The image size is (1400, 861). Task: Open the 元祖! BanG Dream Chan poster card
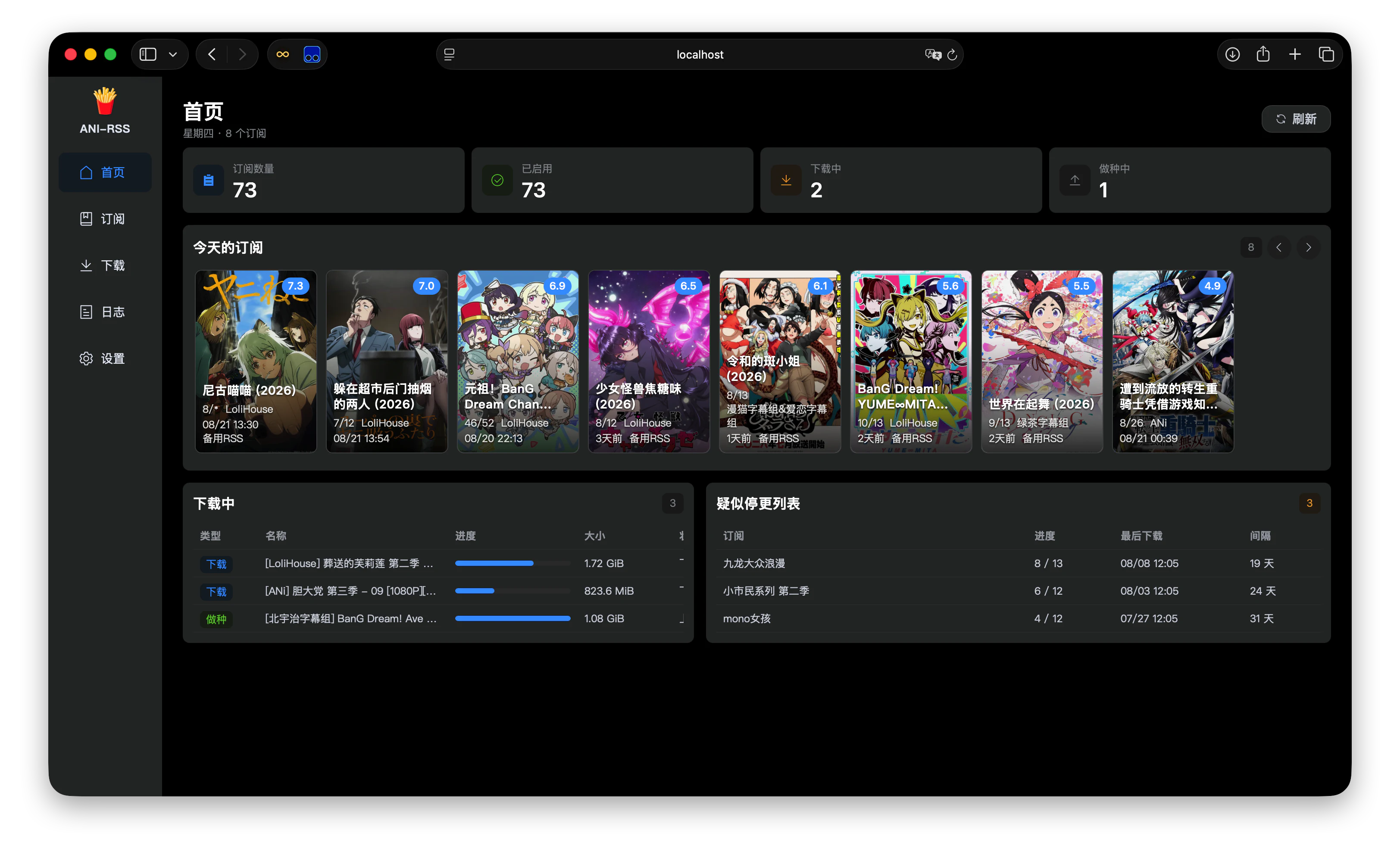[518, 362]
